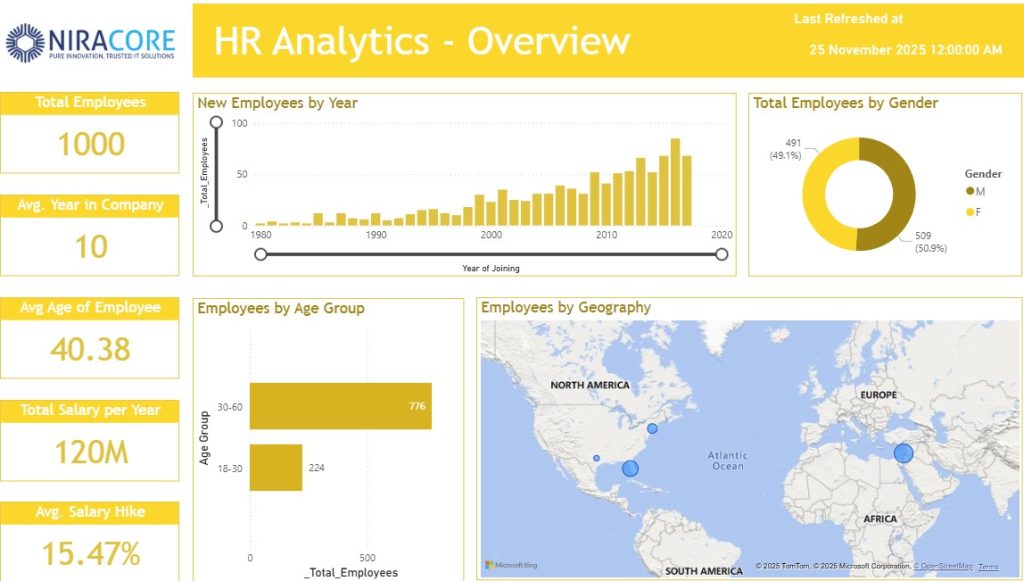
Task: Click the Total Employees by Gender title
Action: pos(846,103)
